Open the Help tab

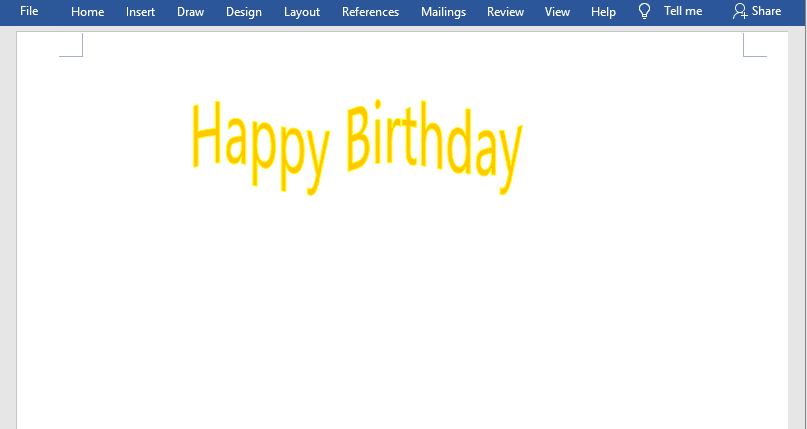603,12
